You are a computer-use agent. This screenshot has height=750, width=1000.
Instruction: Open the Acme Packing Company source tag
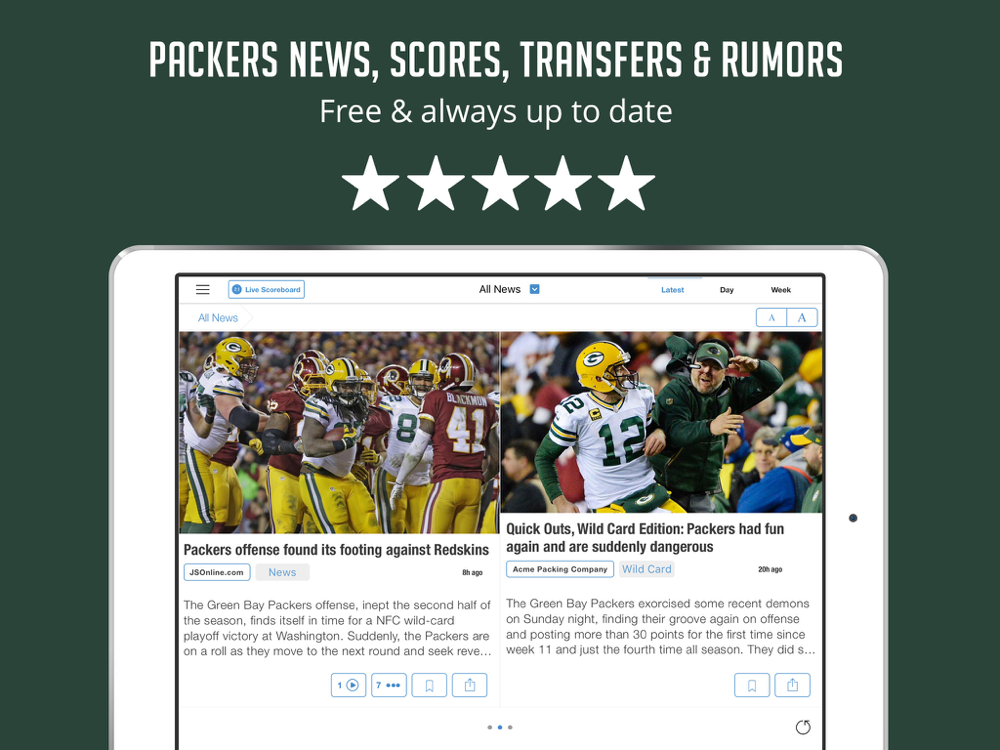pos(560,569)
